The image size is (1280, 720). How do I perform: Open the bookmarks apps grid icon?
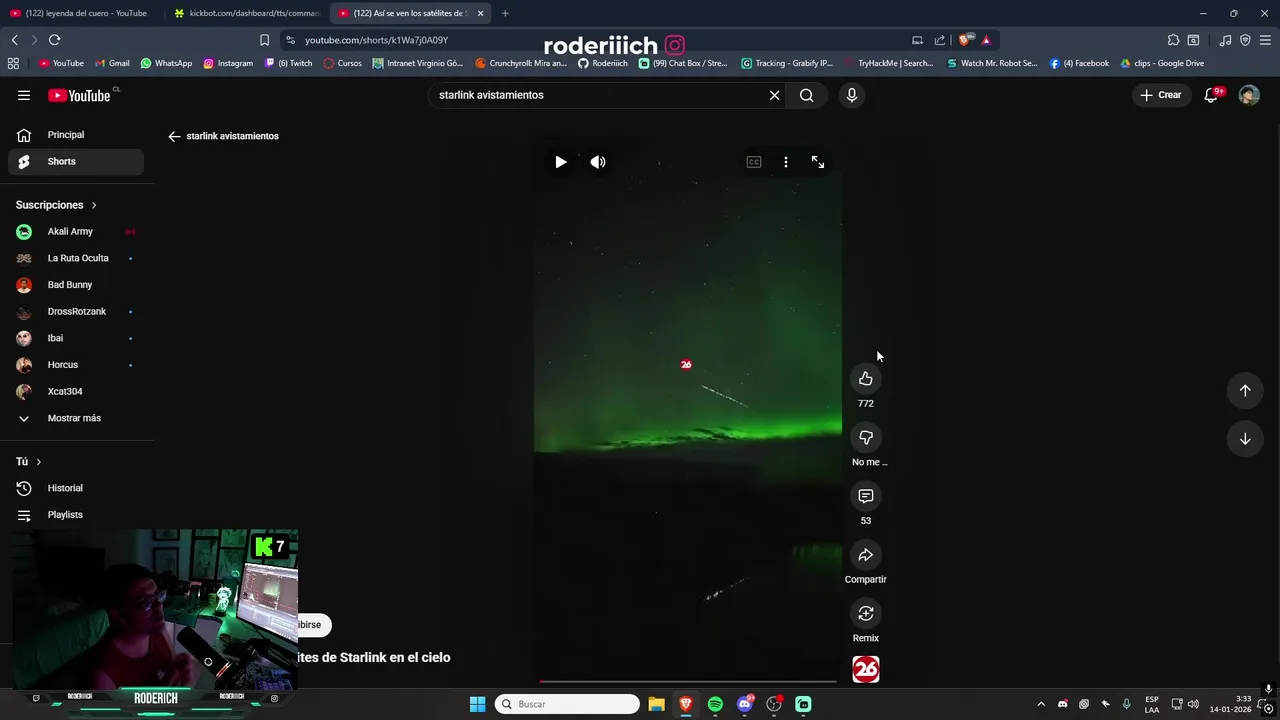click(x=13, y=63)
